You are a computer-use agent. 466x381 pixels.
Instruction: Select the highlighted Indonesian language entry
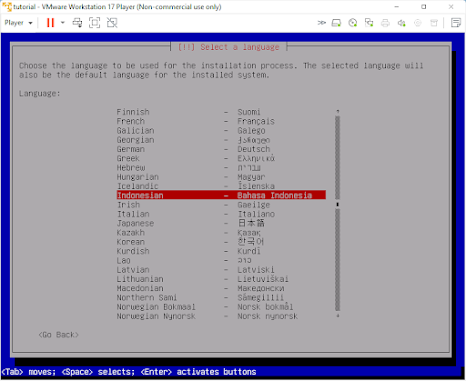pyautogui.click(x=221, y=195)
